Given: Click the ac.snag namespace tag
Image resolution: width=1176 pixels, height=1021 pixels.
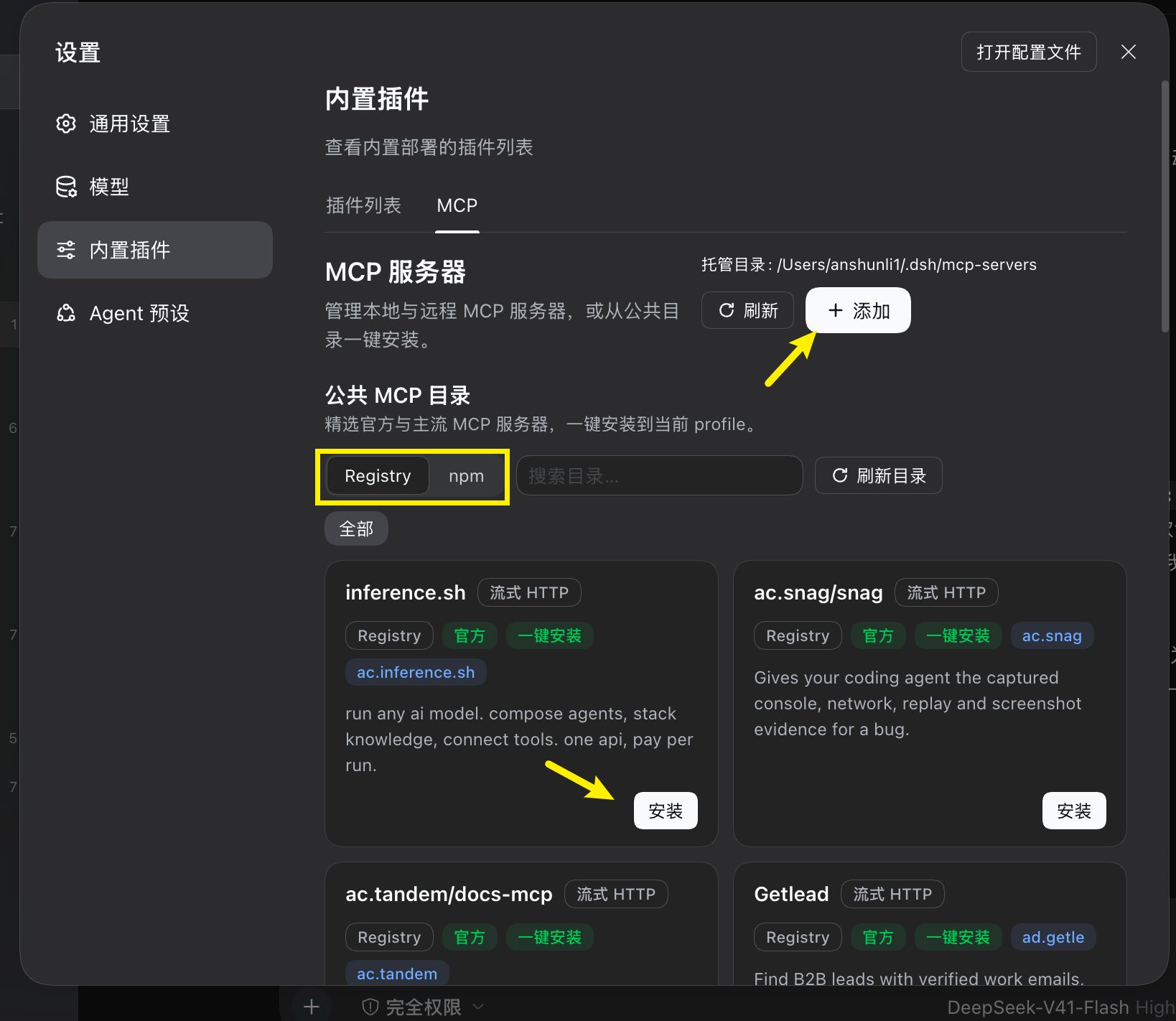Looking at the screenshot, I should 1052,635.
